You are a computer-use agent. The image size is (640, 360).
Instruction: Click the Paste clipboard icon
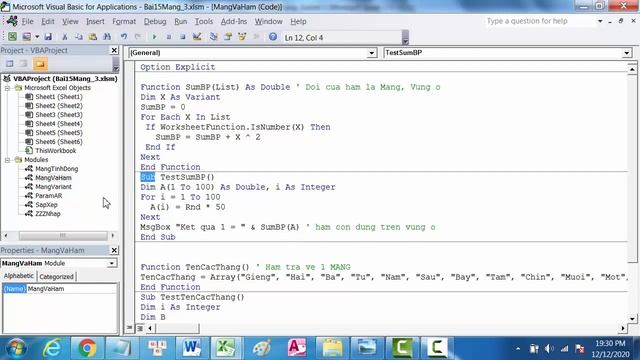pos(93,37)
